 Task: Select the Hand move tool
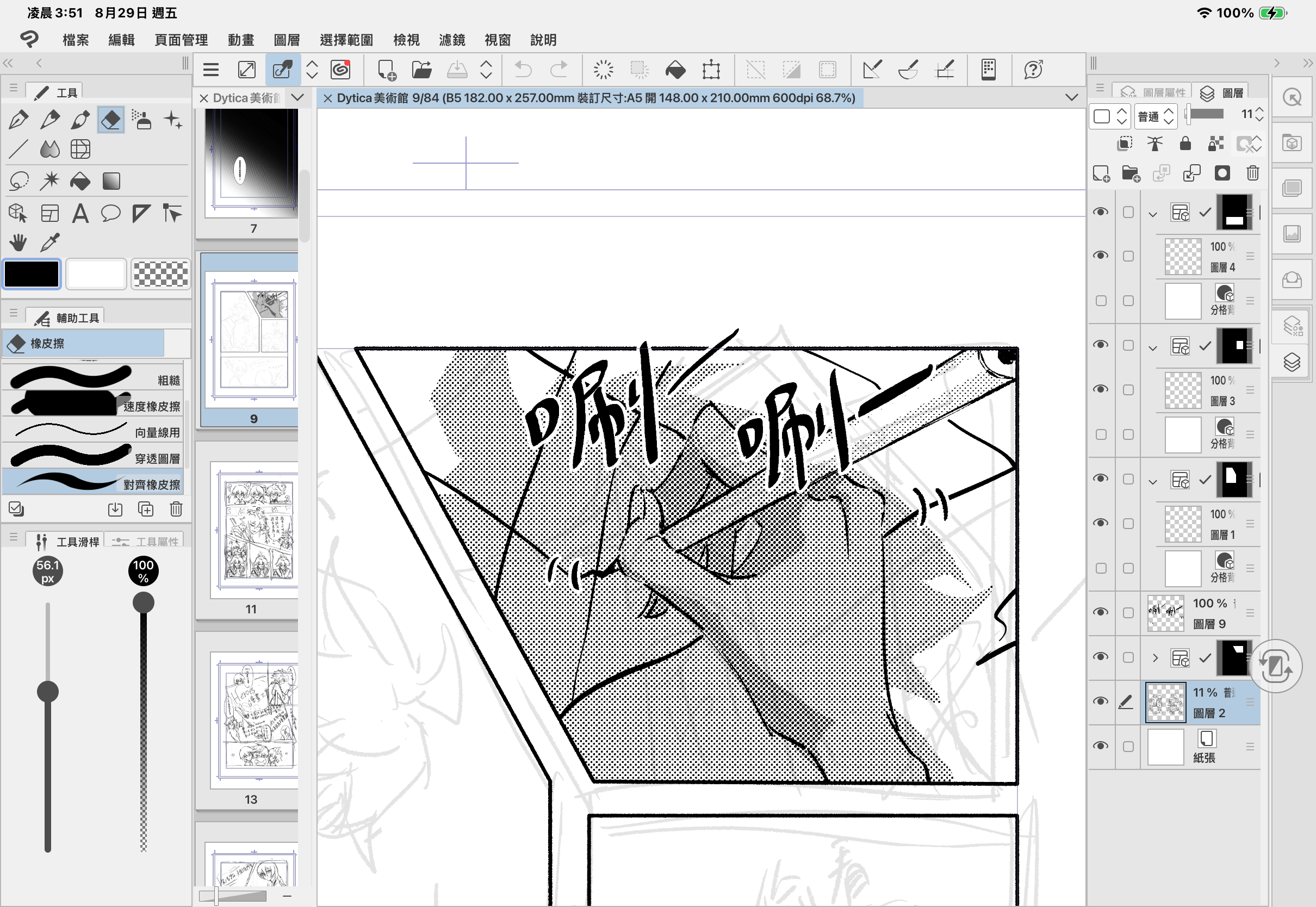[x=18, y=243]
